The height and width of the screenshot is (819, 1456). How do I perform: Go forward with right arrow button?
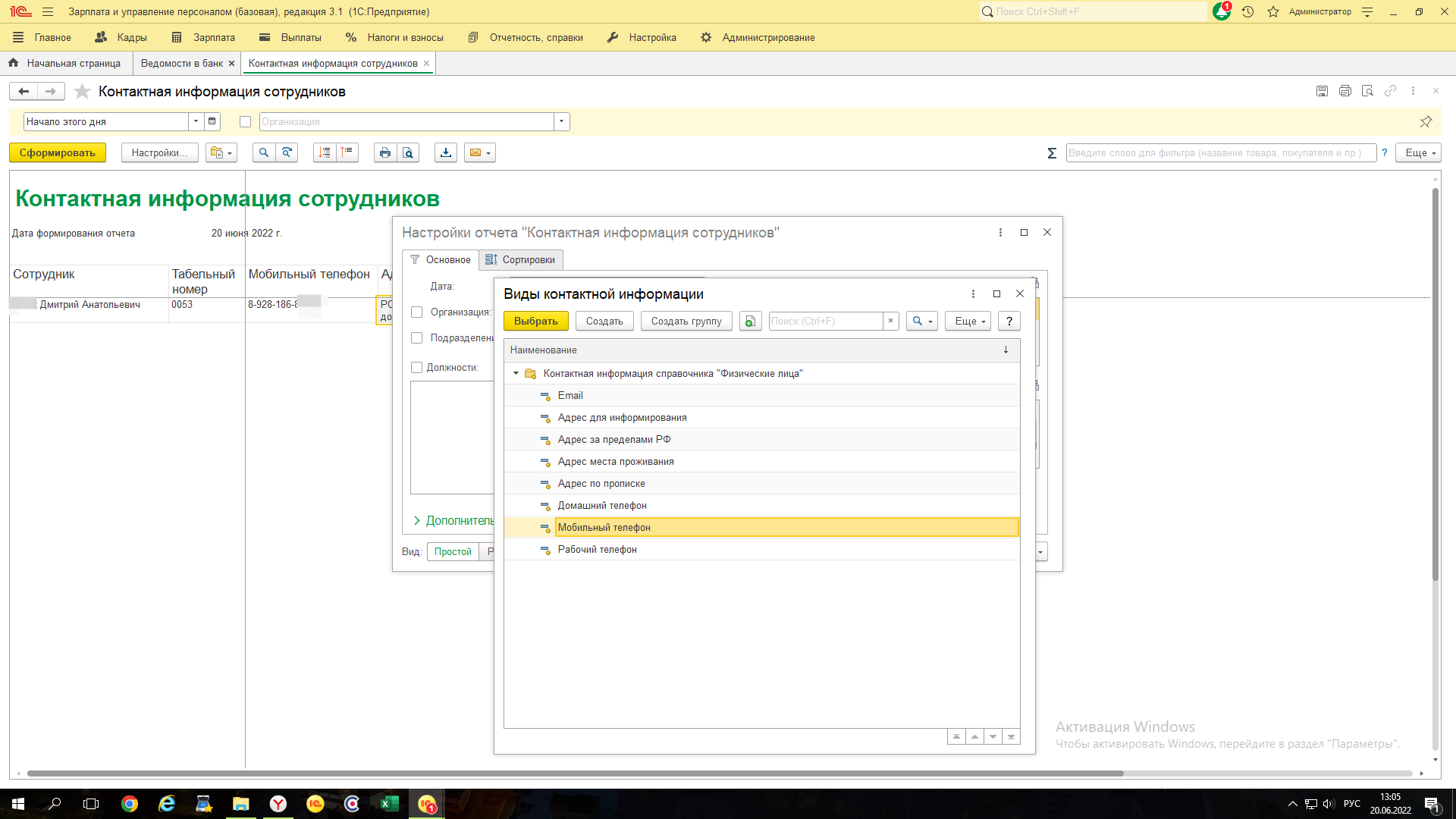[x=51, y=92]
